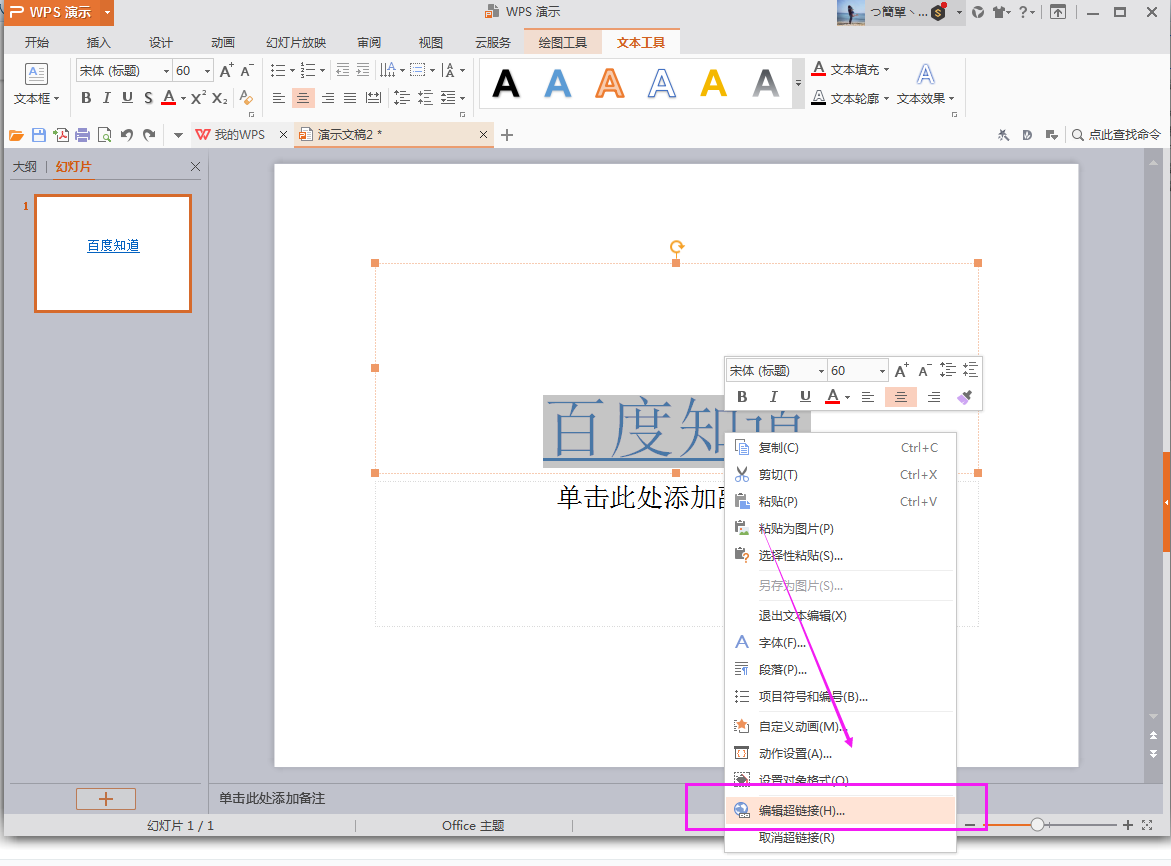
Task: Click the 我的WPS document tab
Action: click(x=240, y=135)
